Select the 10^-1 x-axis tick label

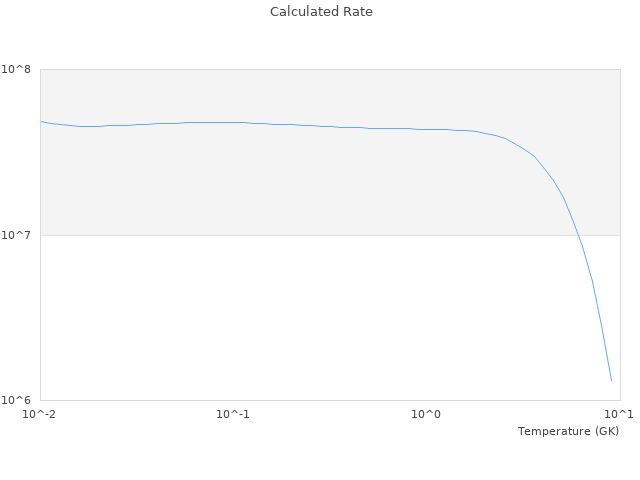point(233,414)
